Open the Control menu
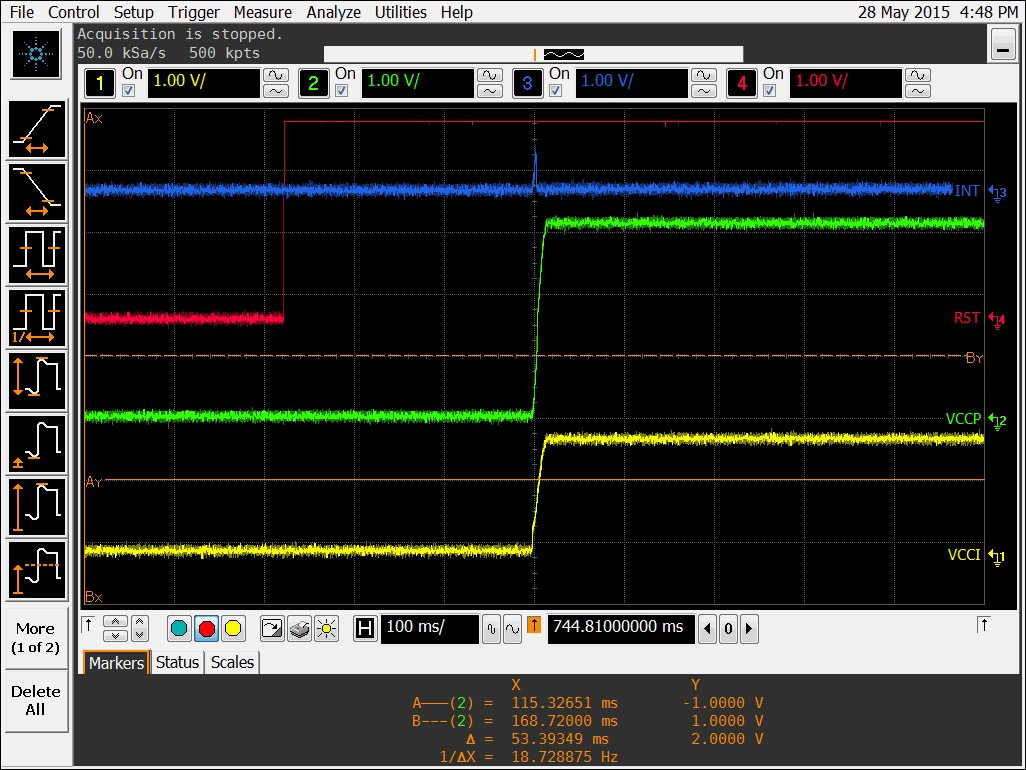Viewport: 1026px width, 770px height. pos(73,12)
